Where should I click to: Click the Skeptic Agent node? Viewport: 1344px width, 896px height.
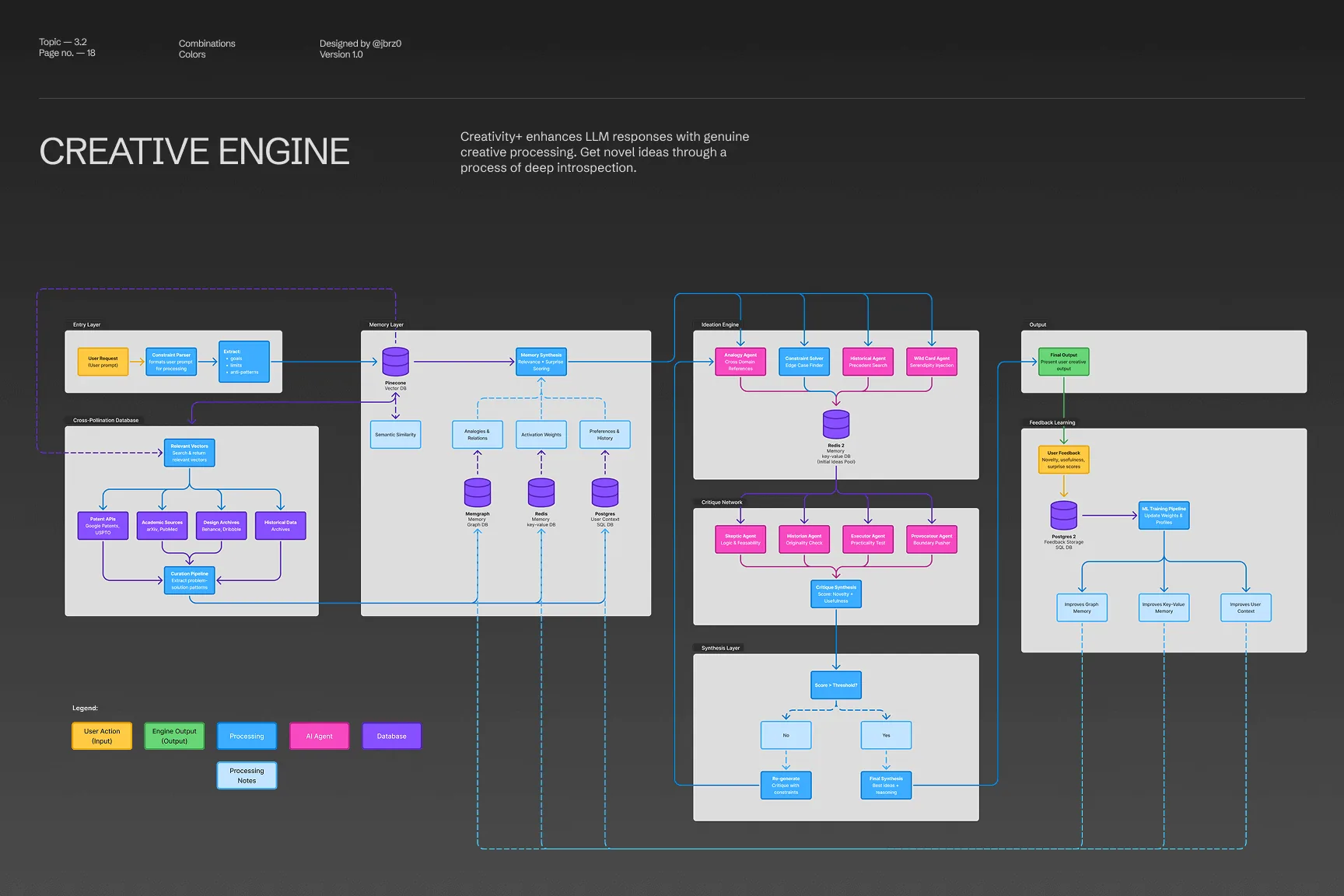point(740,539)
